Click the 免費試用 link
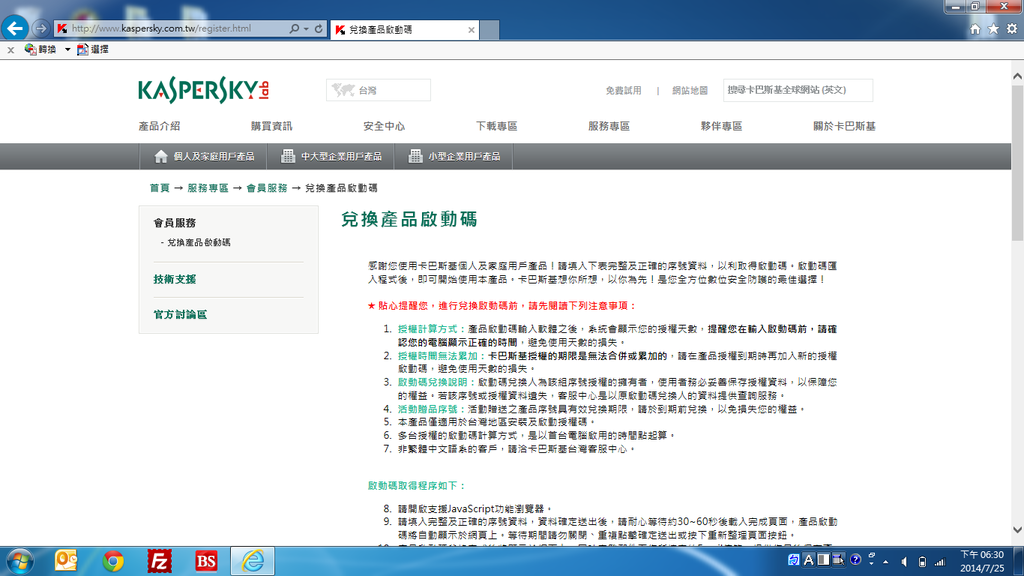 pyautogui.click(x=623, y=91)
